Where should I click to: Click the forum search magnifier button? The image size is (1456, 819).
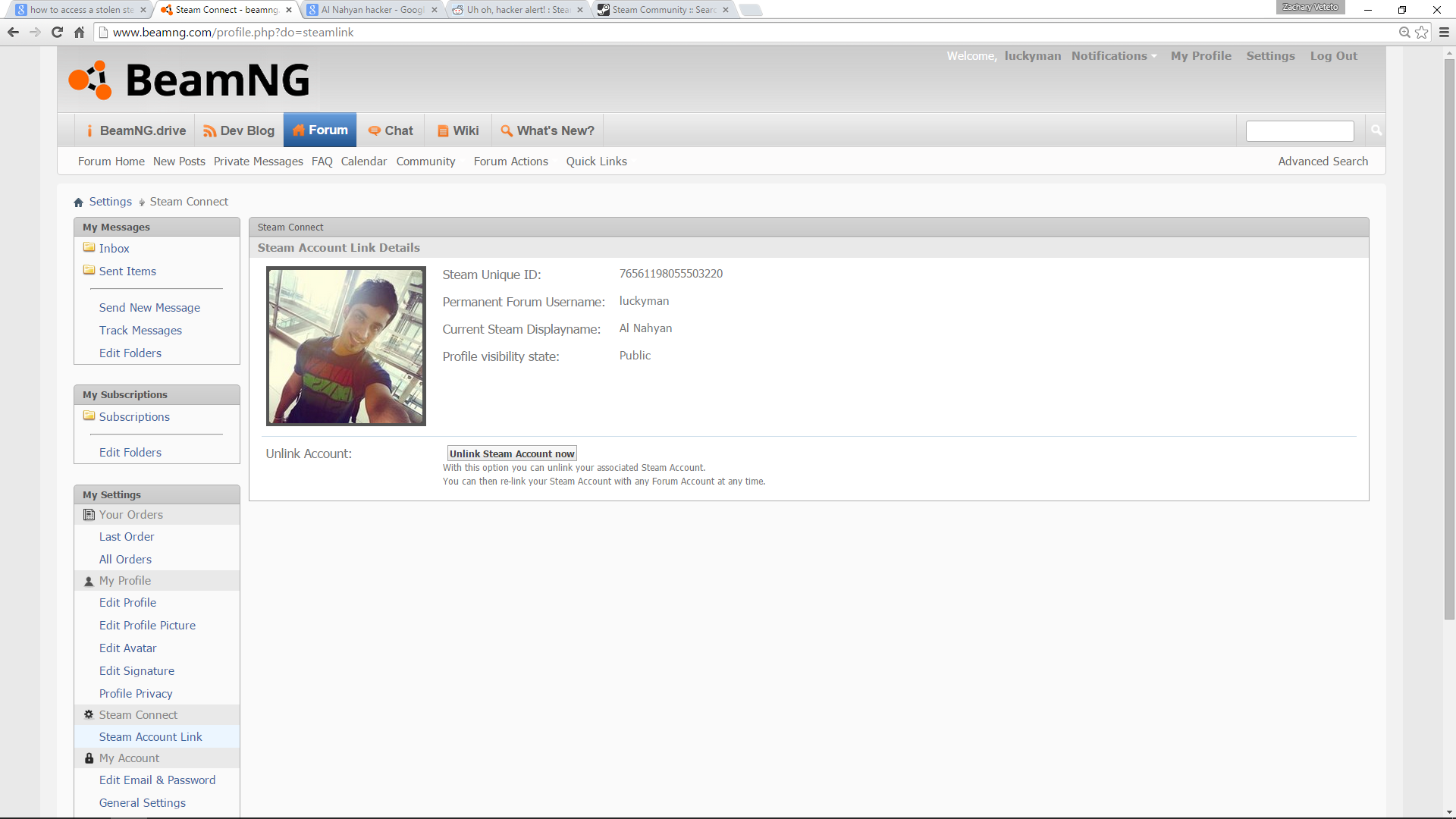[x=1376, y=130]
